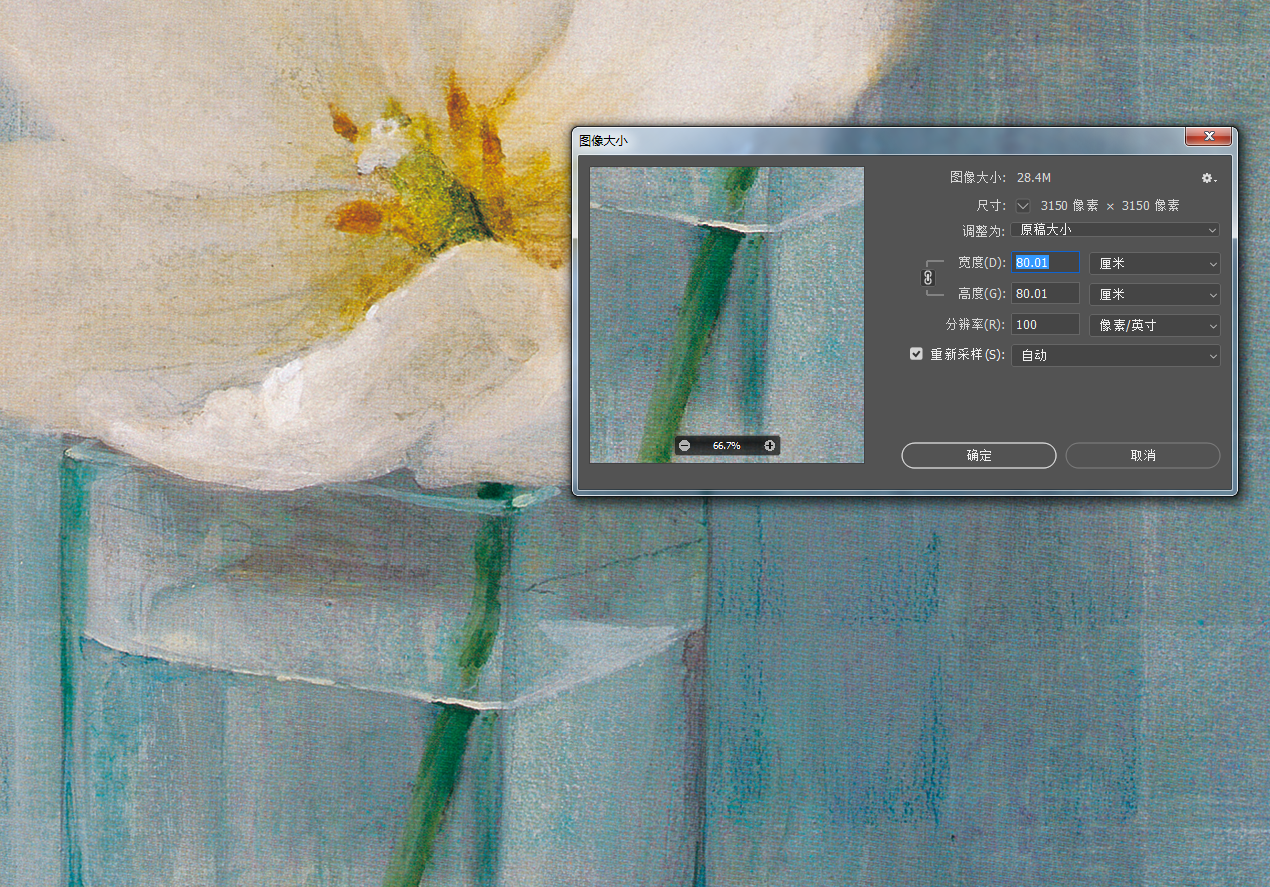Click the 高度 value field
The width and height of the screenshot is (1270, 887).
1046,294
